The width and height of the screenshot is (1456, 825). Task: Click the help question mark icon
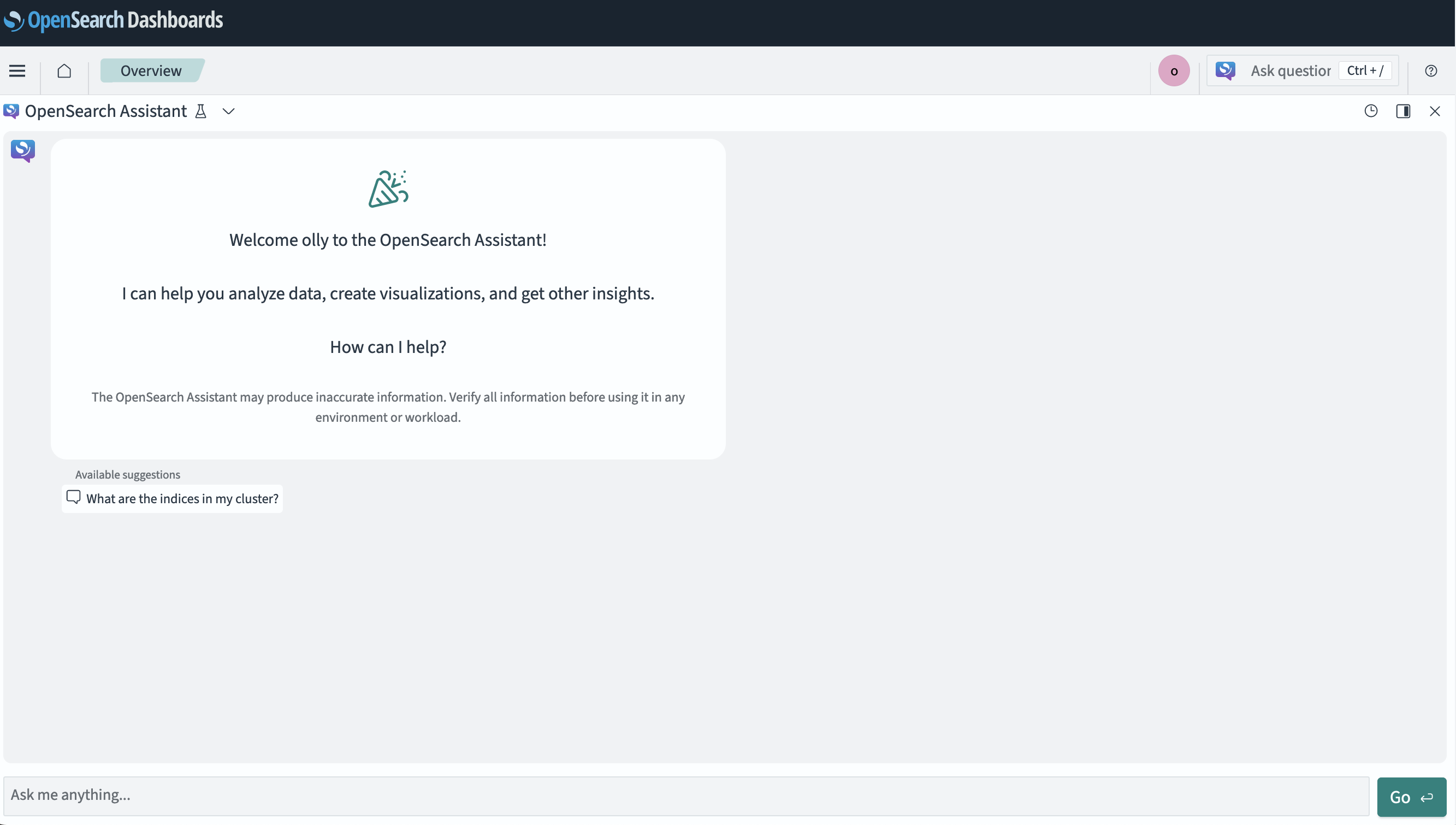pyautogui.click(x=1431, y=70)
